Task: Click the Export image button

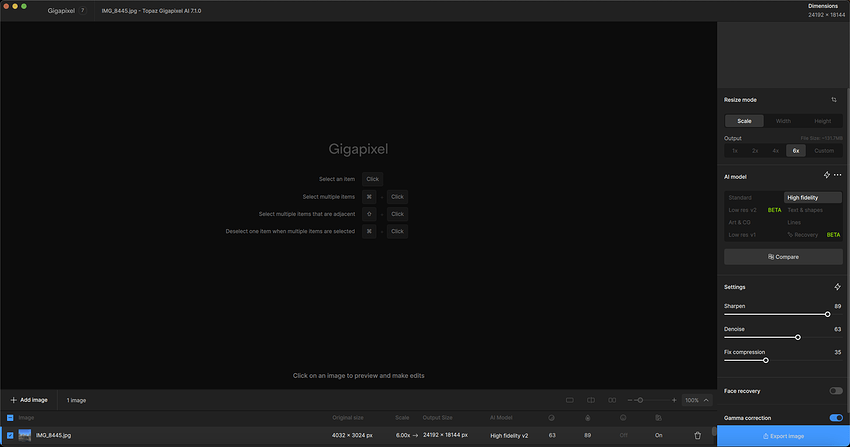Action: coord(783,436)
